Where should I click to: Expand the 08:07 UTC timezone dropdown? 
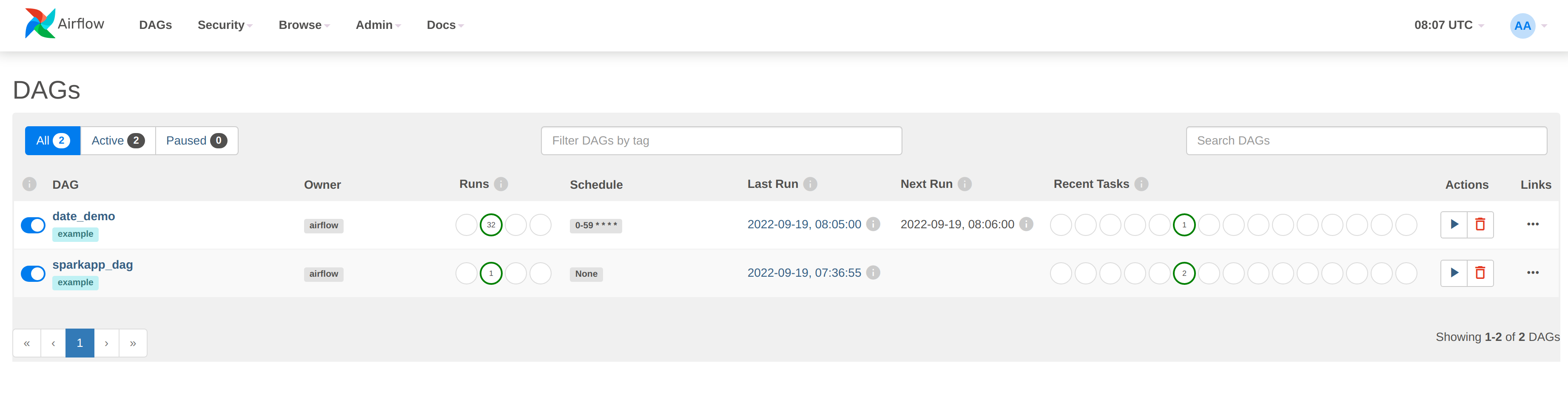point(1448,25)
